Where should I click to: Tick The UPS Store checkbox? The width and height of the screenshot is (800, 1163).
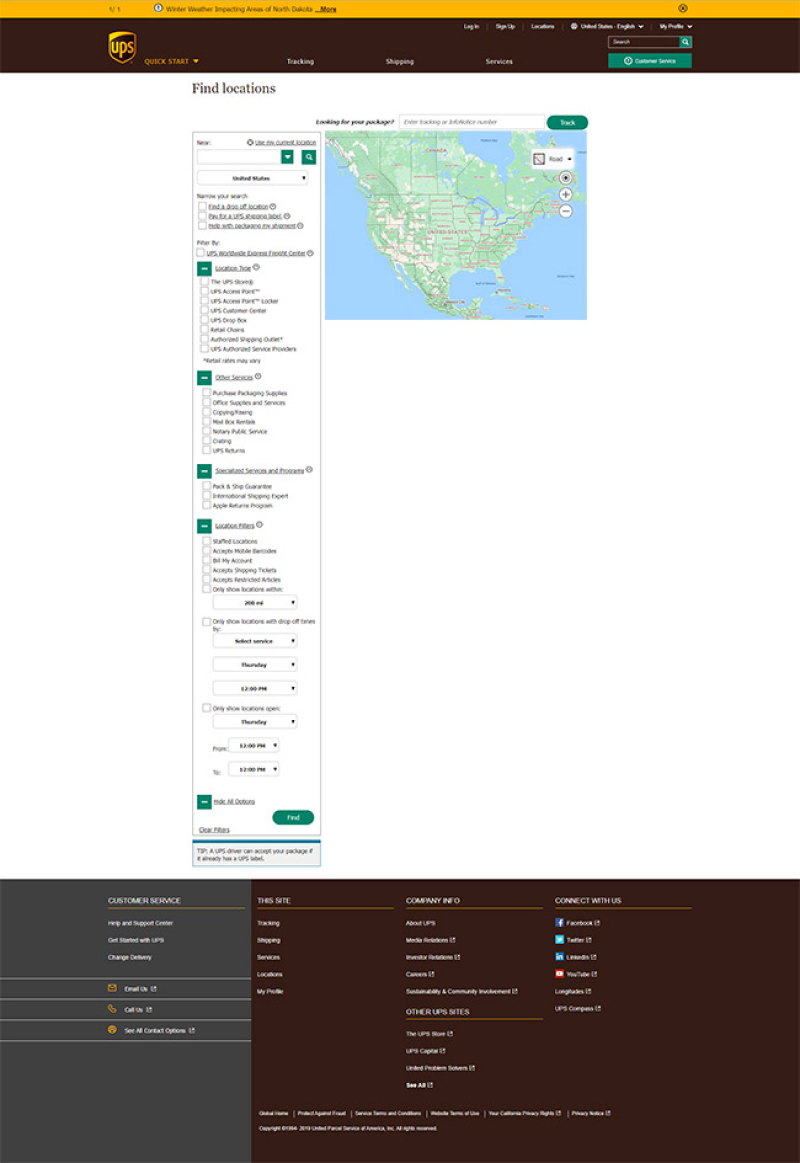tap(205, 282)
